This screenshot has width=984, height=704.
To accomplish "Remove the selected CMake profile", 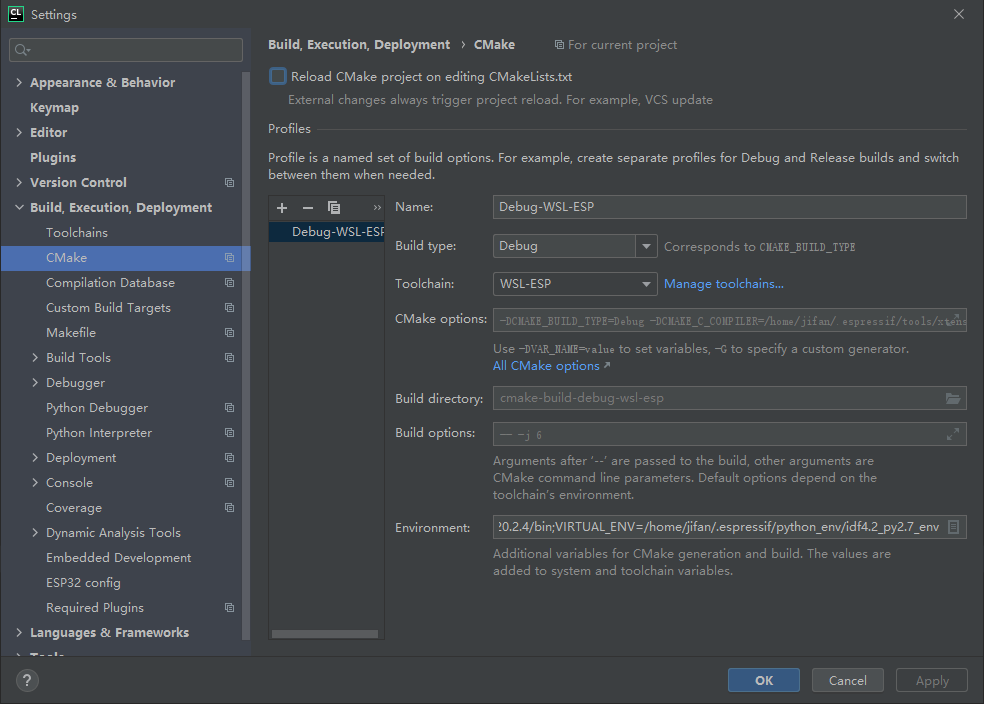I will coord(307,207).
